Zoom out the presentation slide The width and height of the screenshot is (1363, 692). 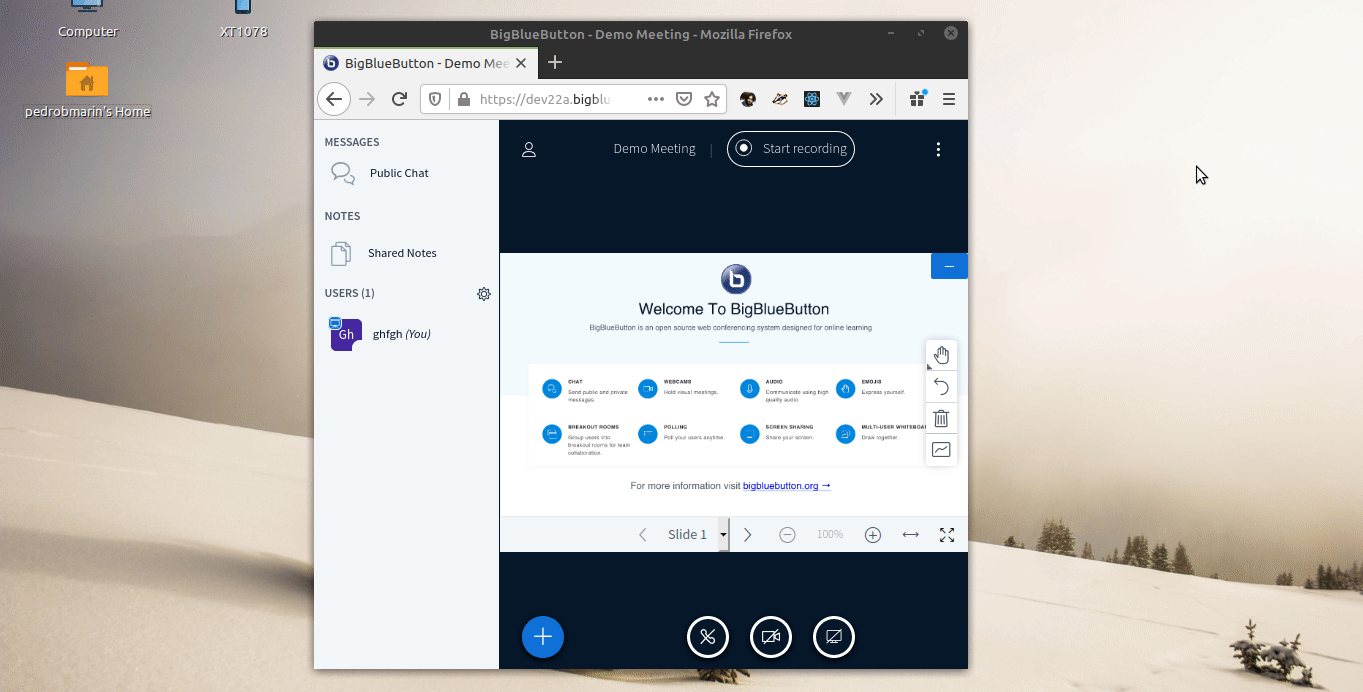tap(787, 535)
